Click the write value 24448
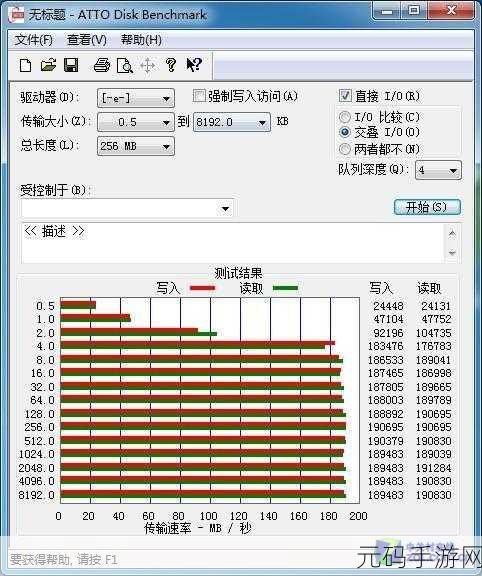 tap(388, 306)
